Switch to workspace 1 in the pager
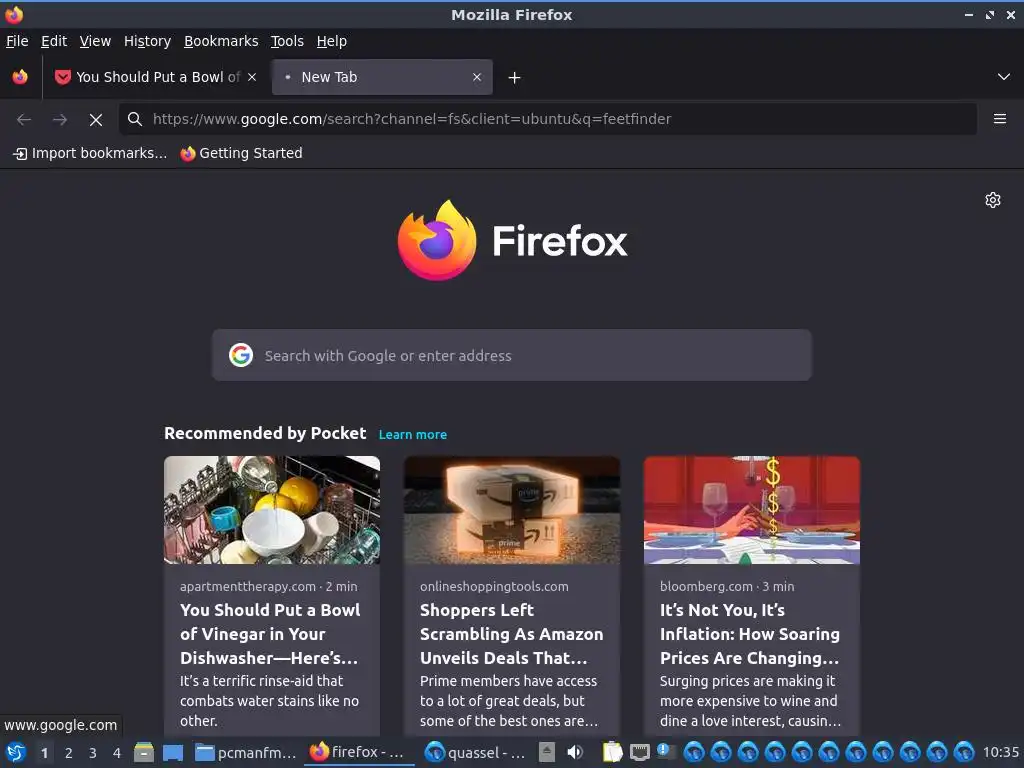1024x768 pixels. click(x=44, y=753)
